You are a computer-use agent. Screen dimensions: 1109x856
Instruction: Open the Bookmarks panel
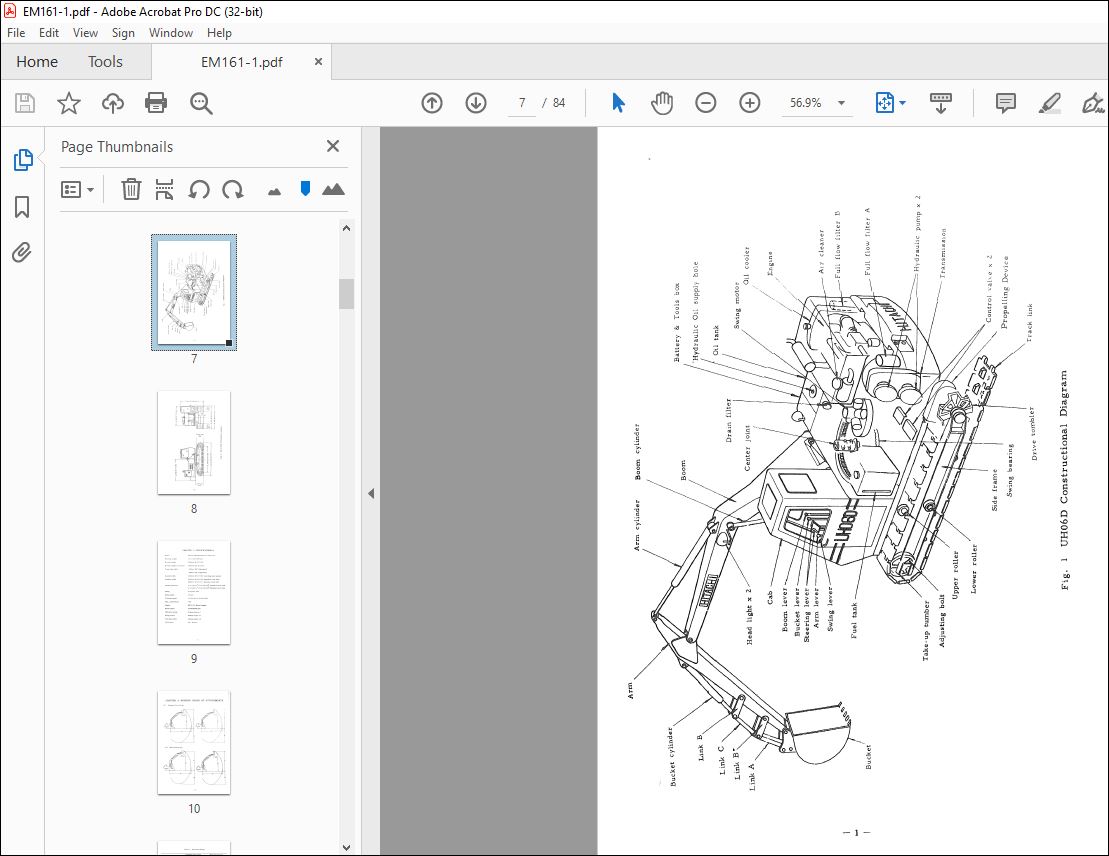[x=22, y=207]
